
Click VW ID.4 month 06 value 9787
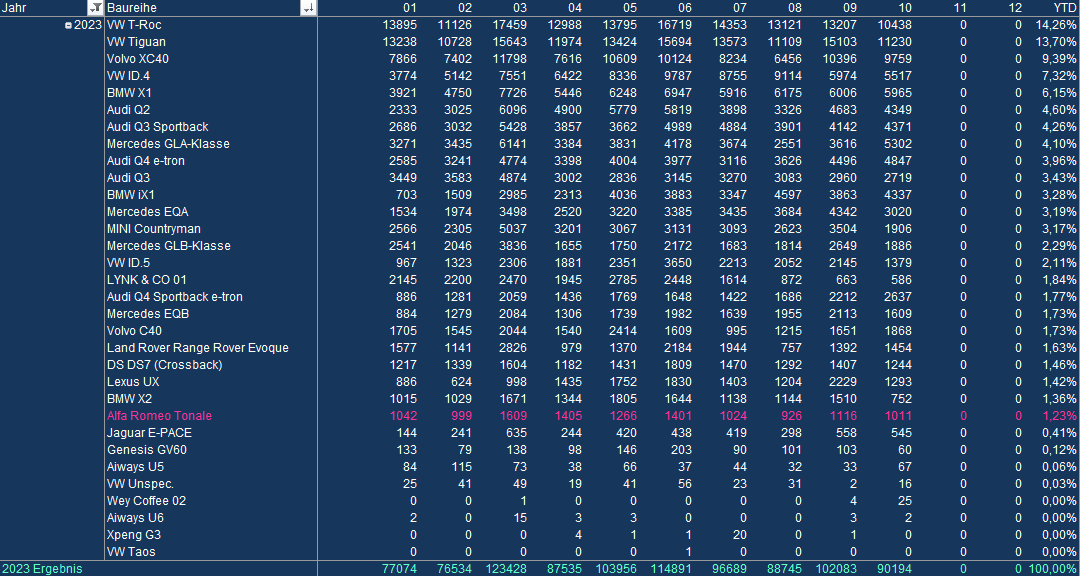(x=678, y=76)
